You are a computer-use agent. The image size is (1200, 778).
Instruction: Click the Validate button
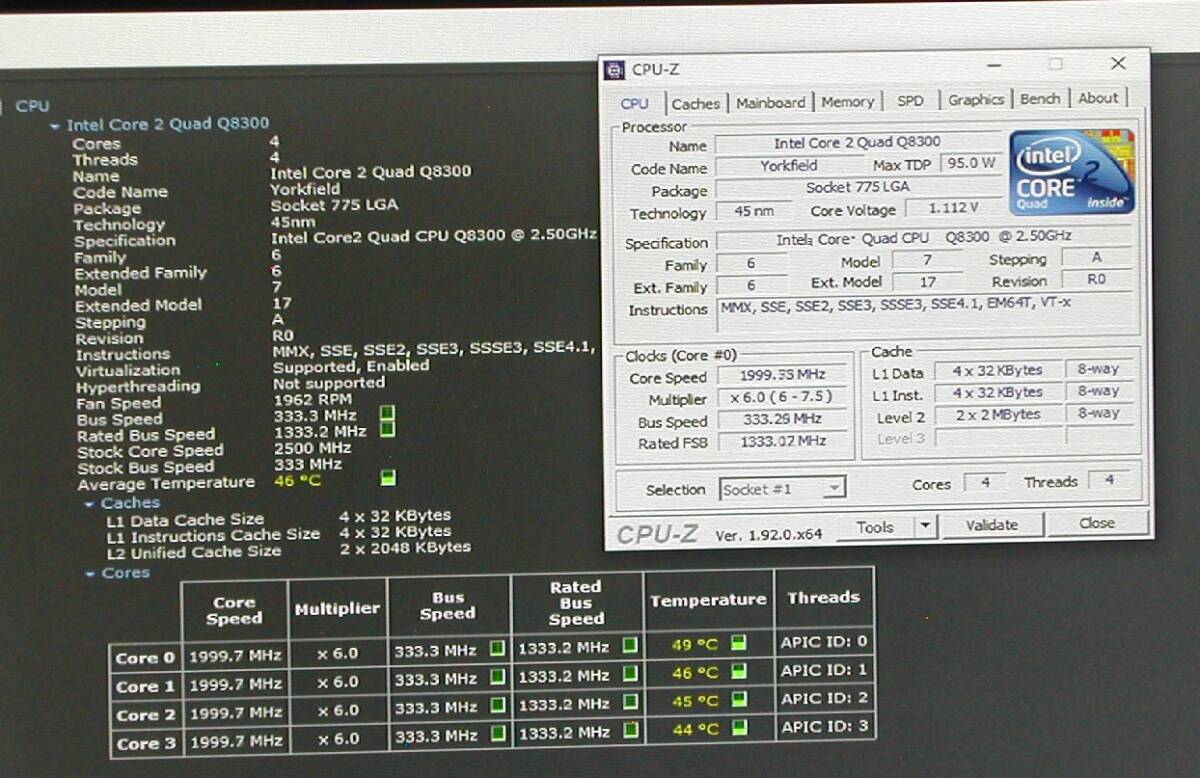click(992, 525)
